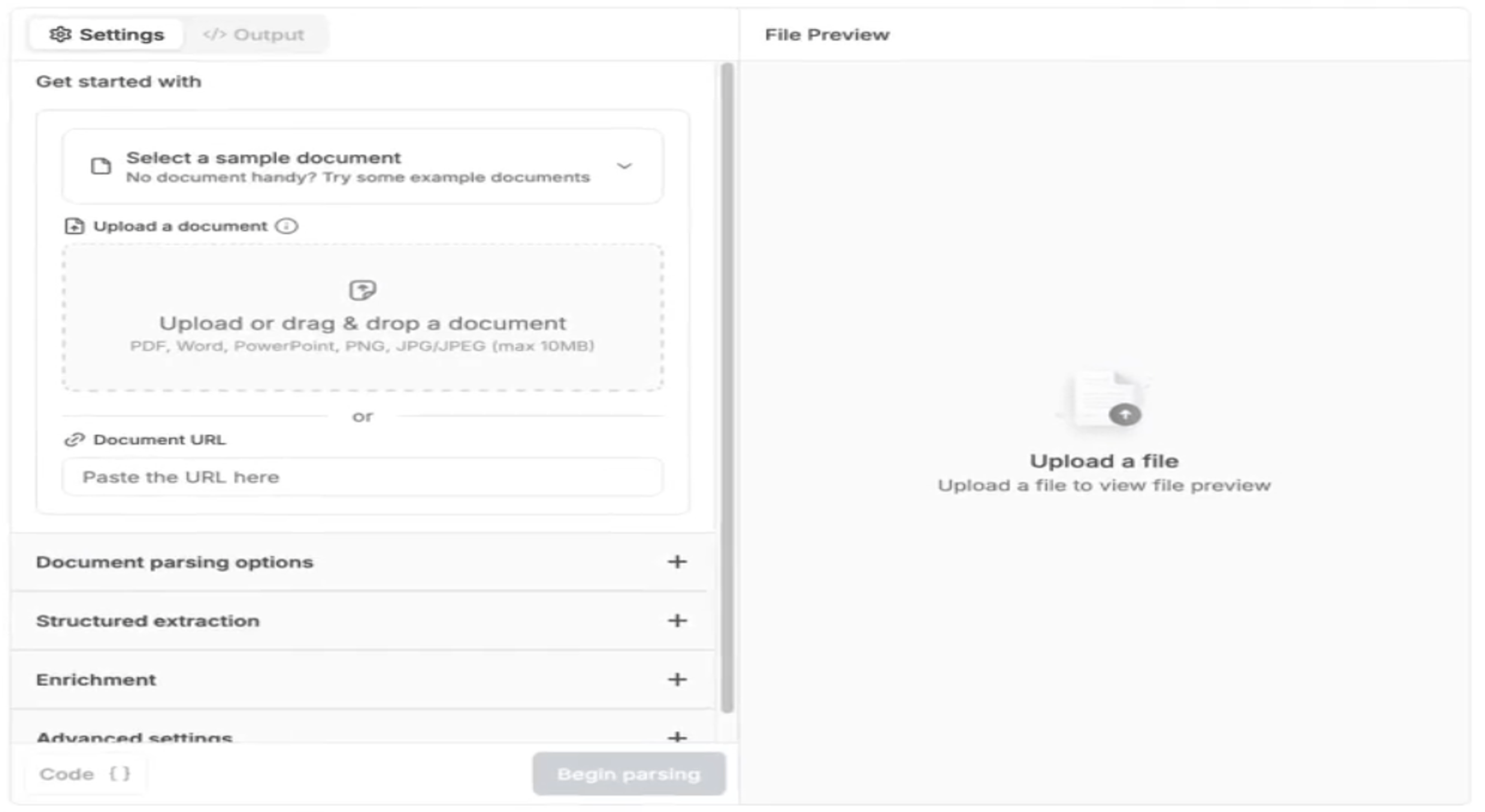Click the plus icon for Structured extraction
Viewport: 1485px width, 812px height.
pyautogui.click(x=677, y=620)
